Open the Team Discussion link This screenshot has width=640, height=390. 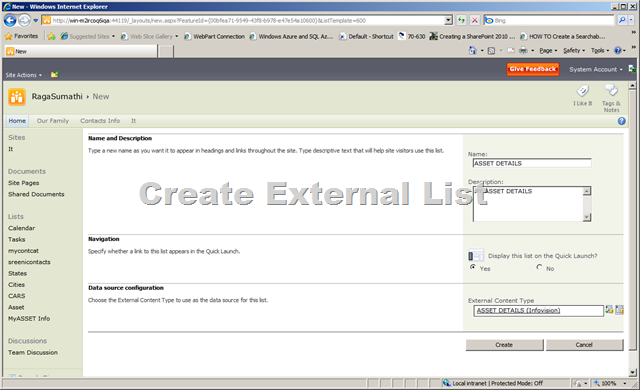click(x=33, y=352)
